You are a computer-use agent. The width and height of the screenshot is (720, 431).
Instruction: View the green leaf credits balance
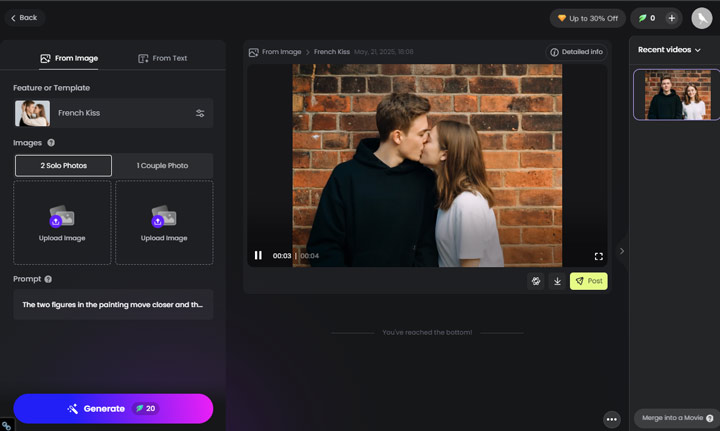coord(647,18)
